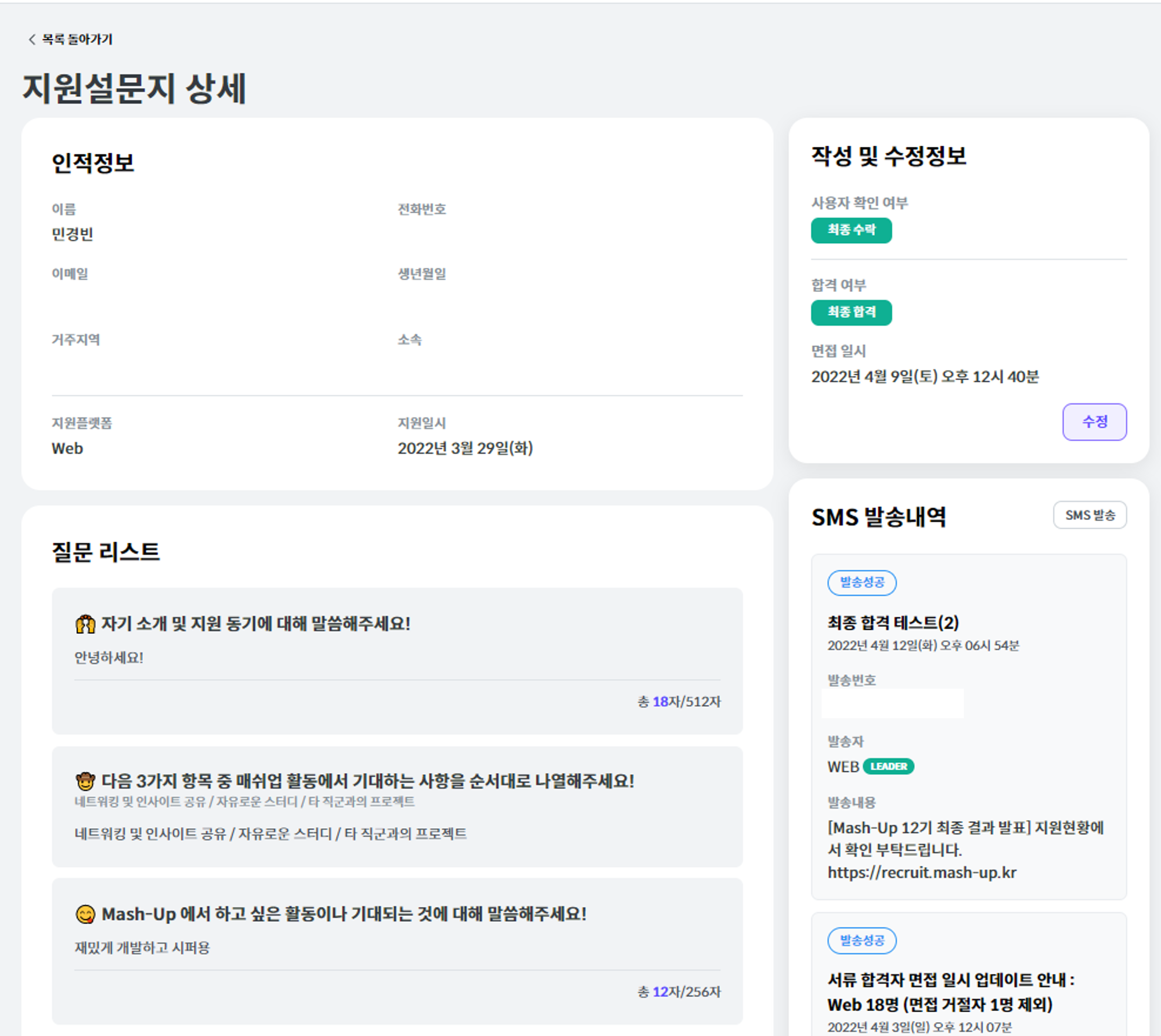1161x1036 pixels.
Task: Click the 최종 수락 status badge
Action: pyautogui.click(x=850, y=230)
